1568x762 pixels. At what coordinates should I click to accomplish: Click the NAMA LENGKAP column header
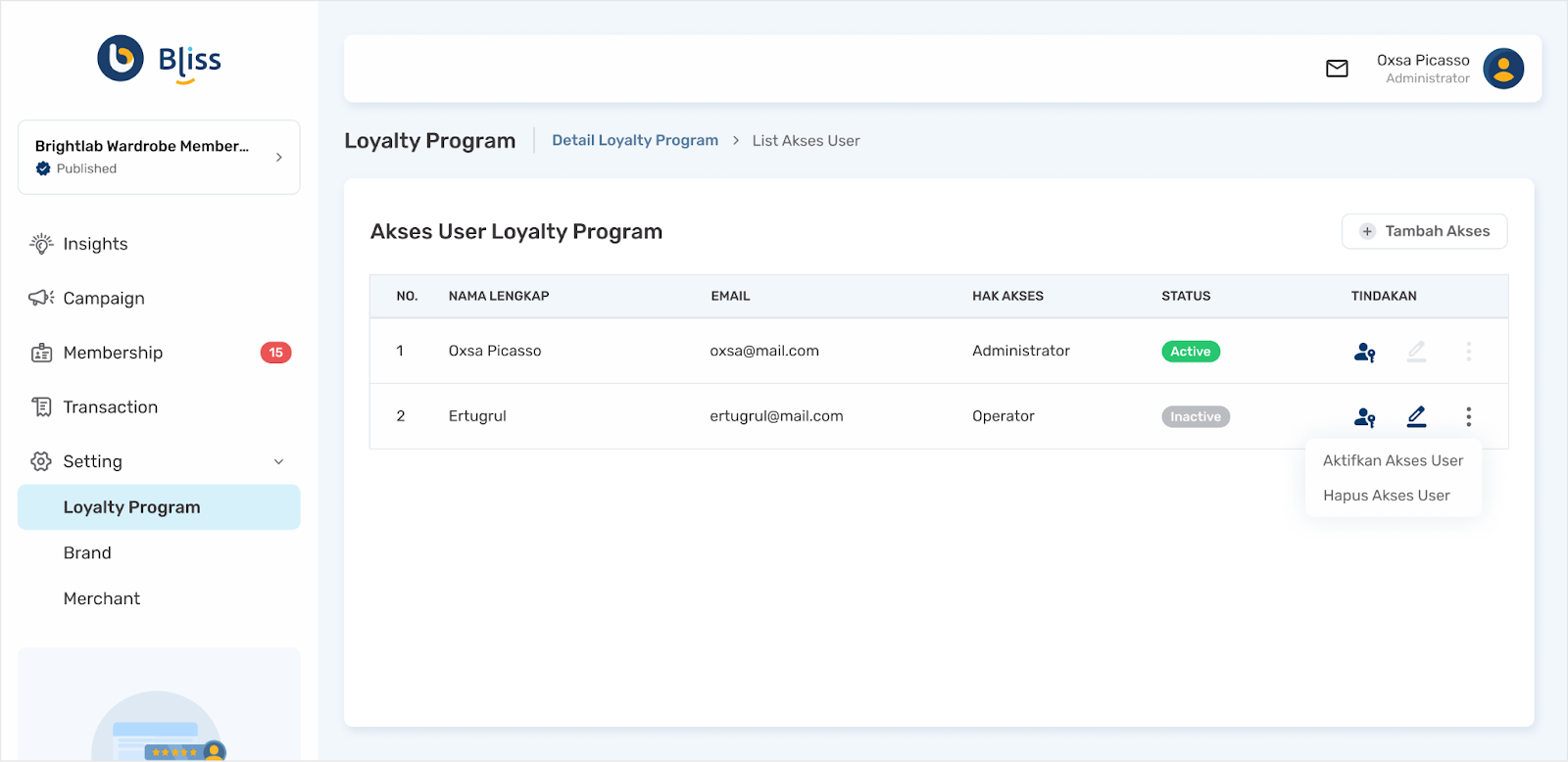(x=499, y=296)
